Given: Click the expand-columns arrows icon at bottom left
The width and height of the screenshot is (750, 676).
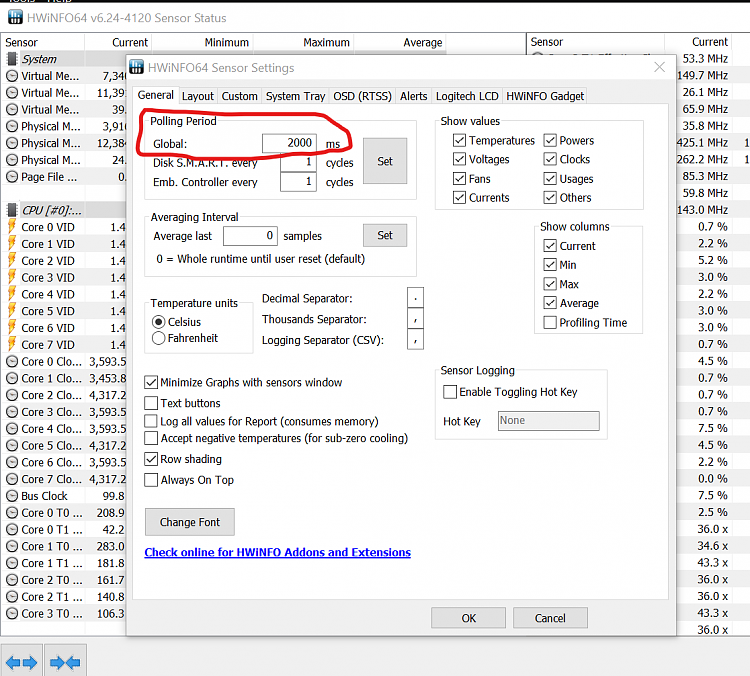Looking at the screenshot, I should pyautogui.click(x=22, y=663).
